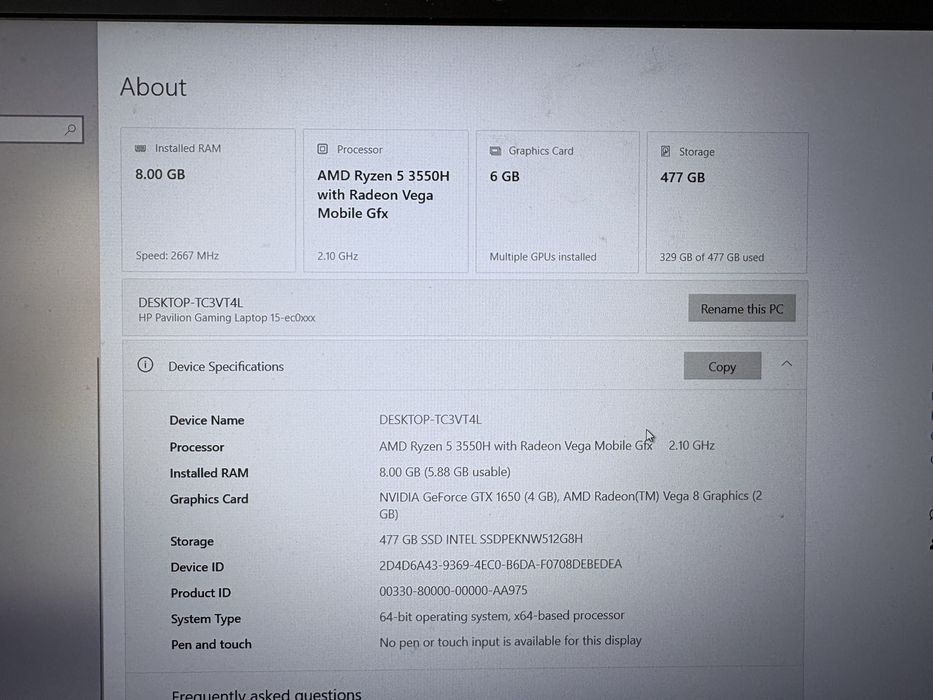This screenshot has height=700, width=933.
Task: Click the Processor row label in specifications
Action: point(197,447)
